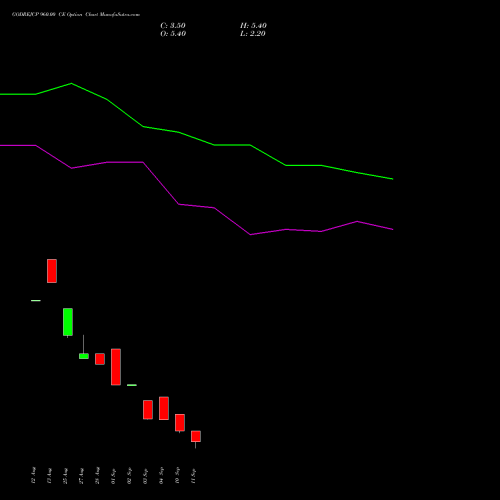Viewport: 500px width, 500px height.
Task: Click the close value C: 3.50
Action: pos(173,26)
